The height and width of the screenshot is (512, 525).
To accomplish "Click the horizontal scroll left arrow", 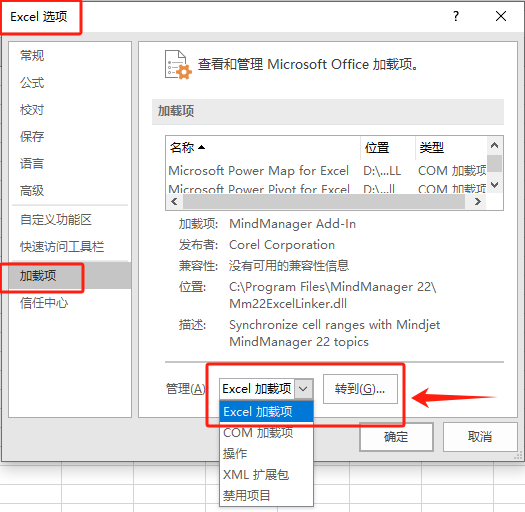I will coord(174,202).
